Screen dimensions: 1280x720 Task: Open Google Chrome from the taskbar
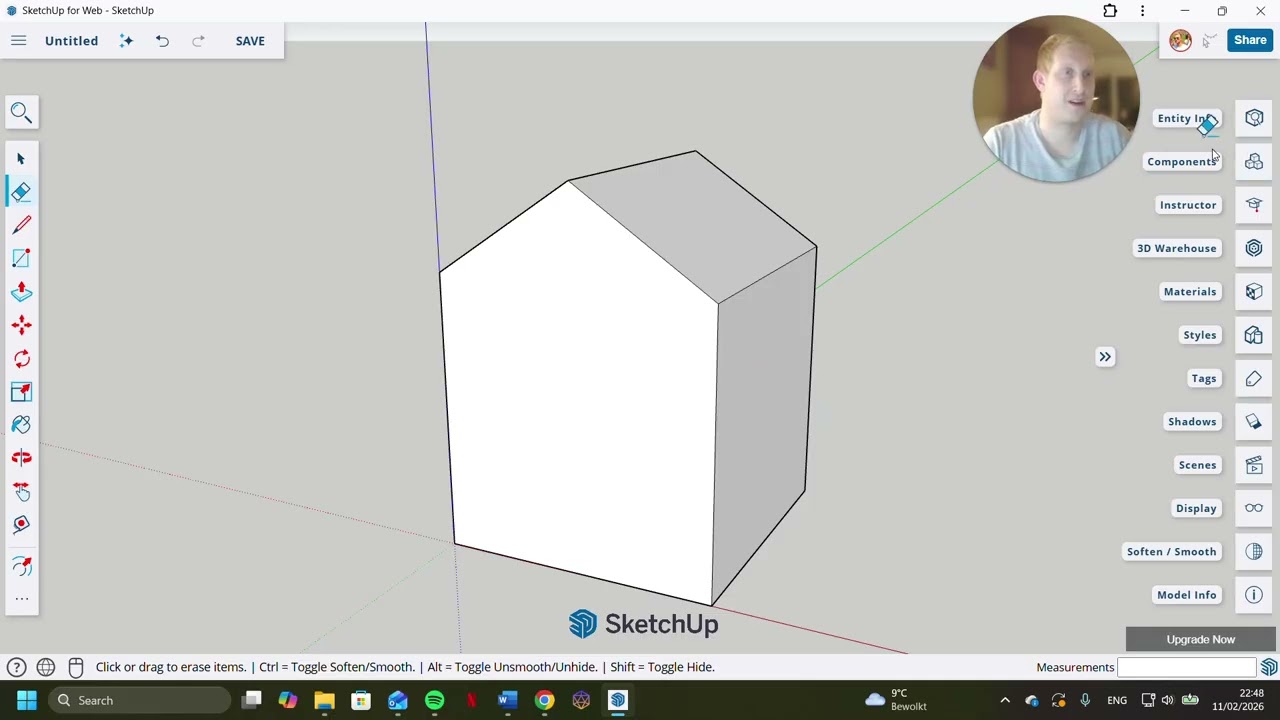pyautogui.click(x=544, y=700)
